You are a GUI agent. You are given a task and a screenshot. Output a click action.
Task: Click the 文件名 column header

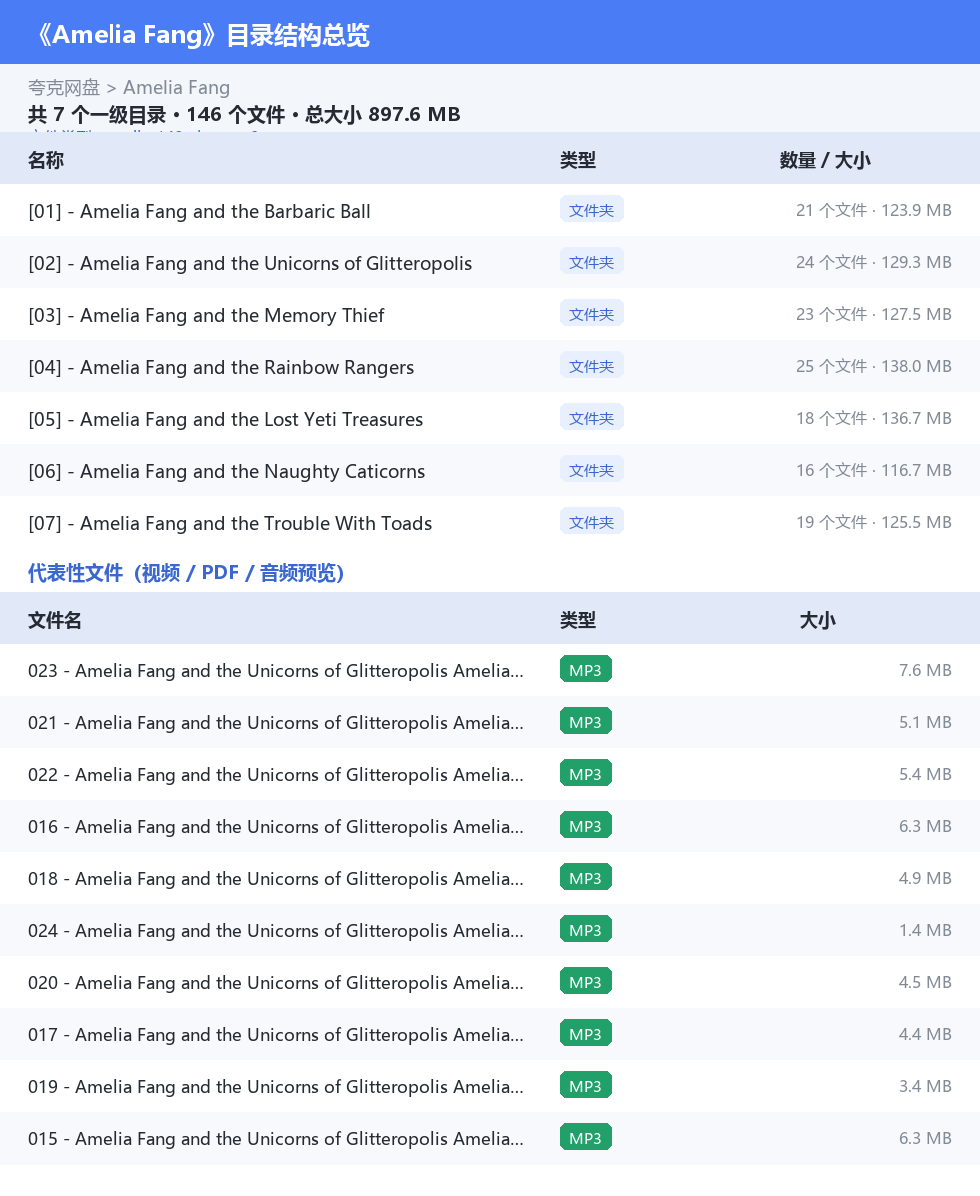pyautogui.click(x=55, y=619)
